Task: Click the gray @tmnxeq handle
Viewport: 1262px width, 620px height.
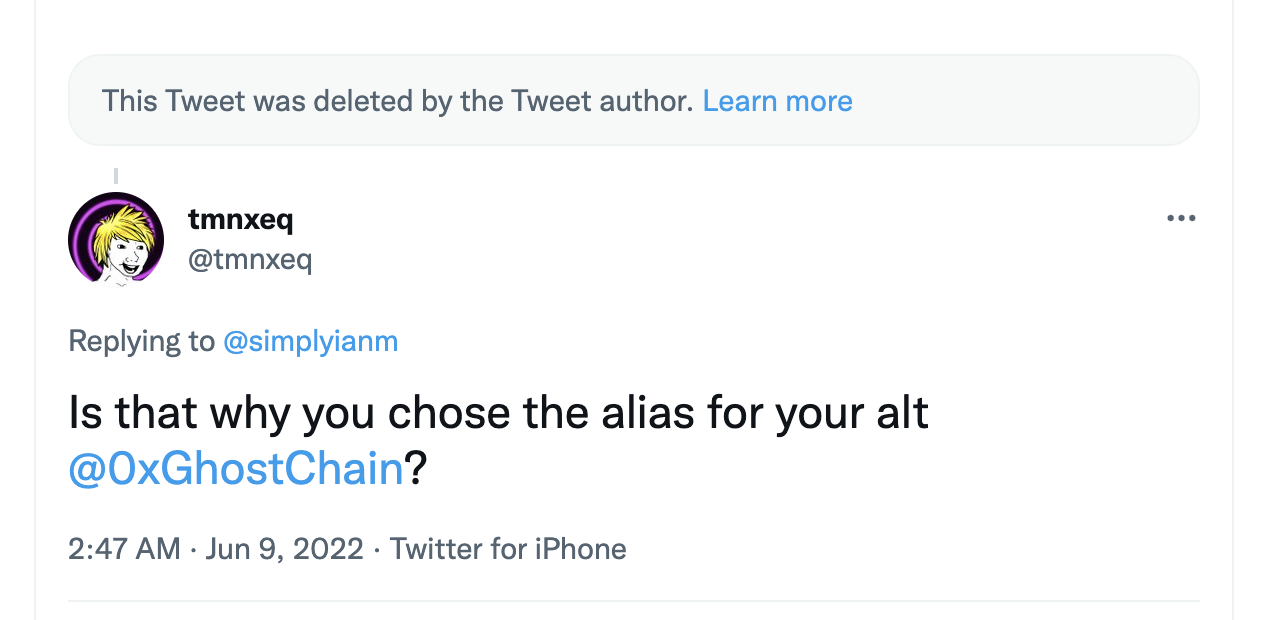Action: 250,260
